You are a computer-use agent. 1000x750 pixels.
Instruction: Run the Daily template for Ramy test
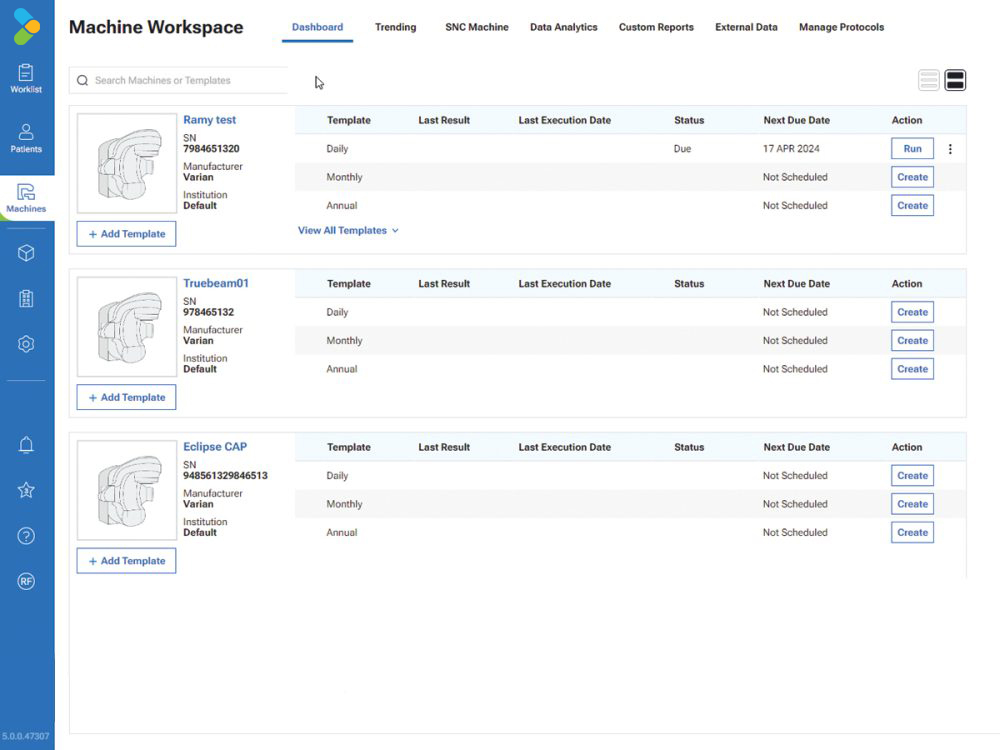913,149
